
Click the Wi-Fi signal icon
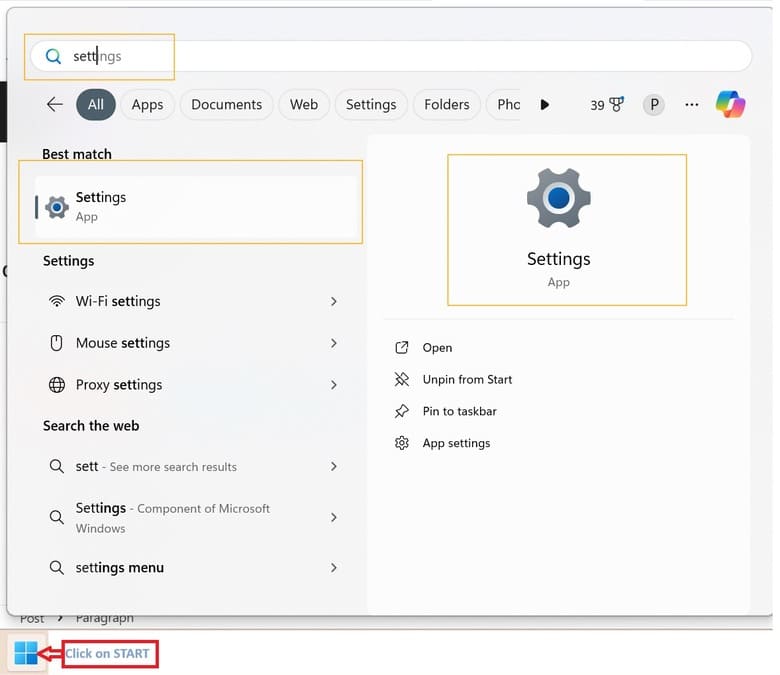57,301
